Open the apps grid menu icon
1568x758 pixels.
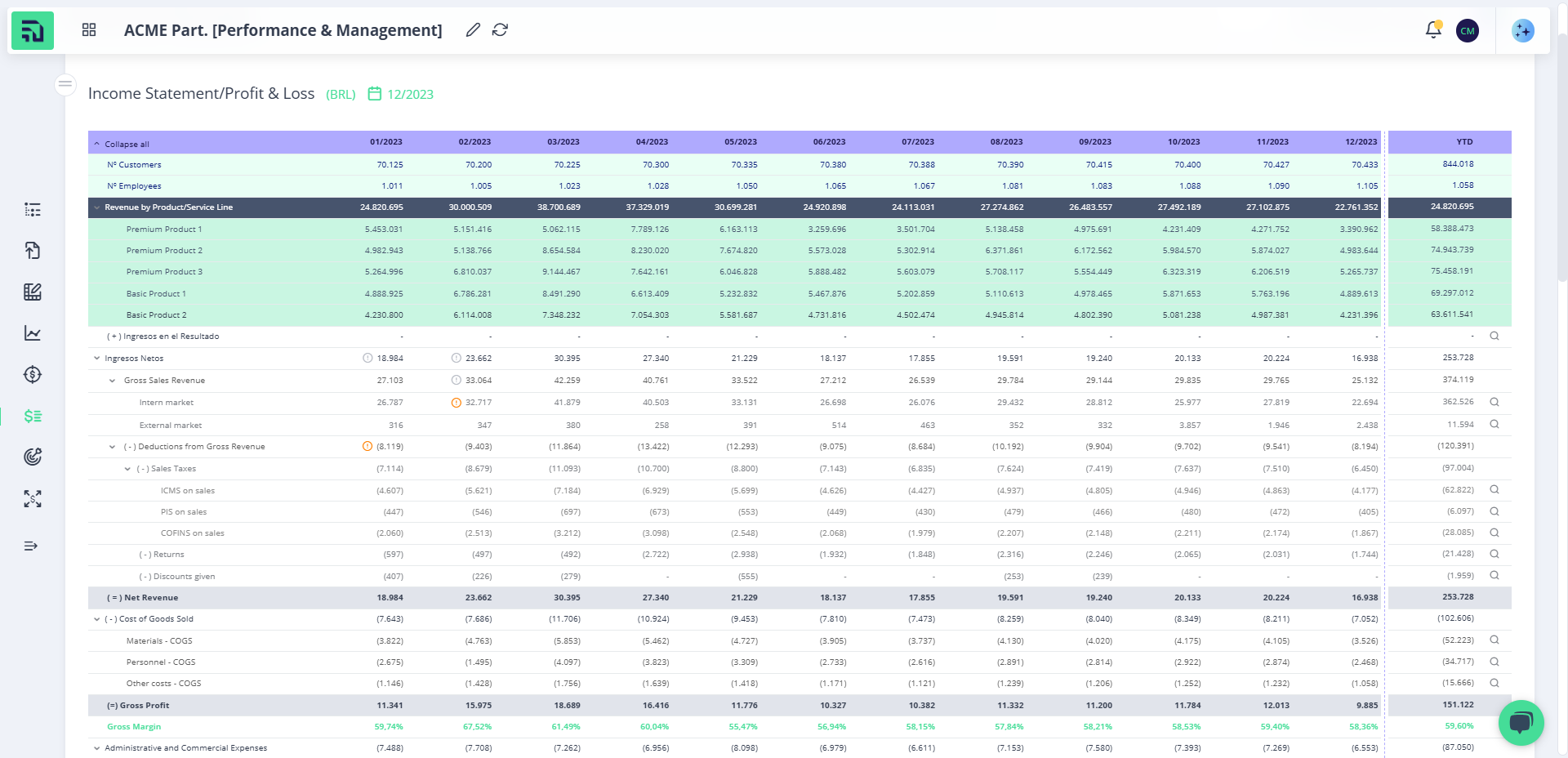click(89, 29)
